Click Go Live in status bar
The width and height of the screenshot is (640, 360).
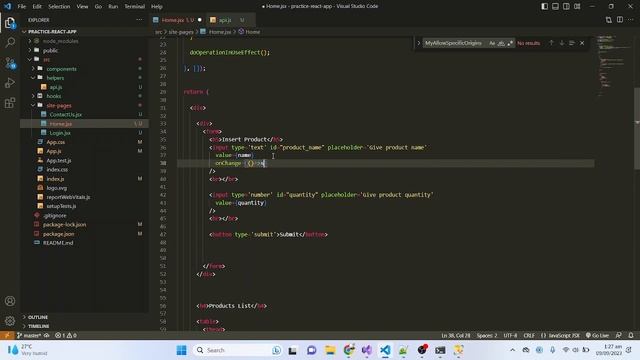(x=597, y=335)
